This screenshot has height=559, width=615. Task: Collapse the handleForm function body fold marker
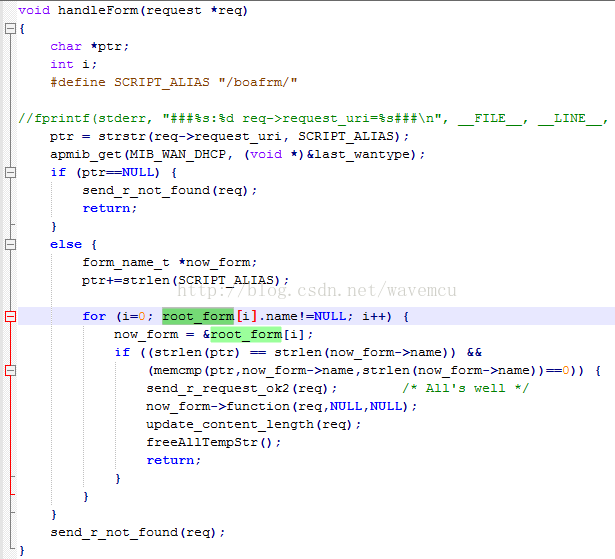[10, 29]
